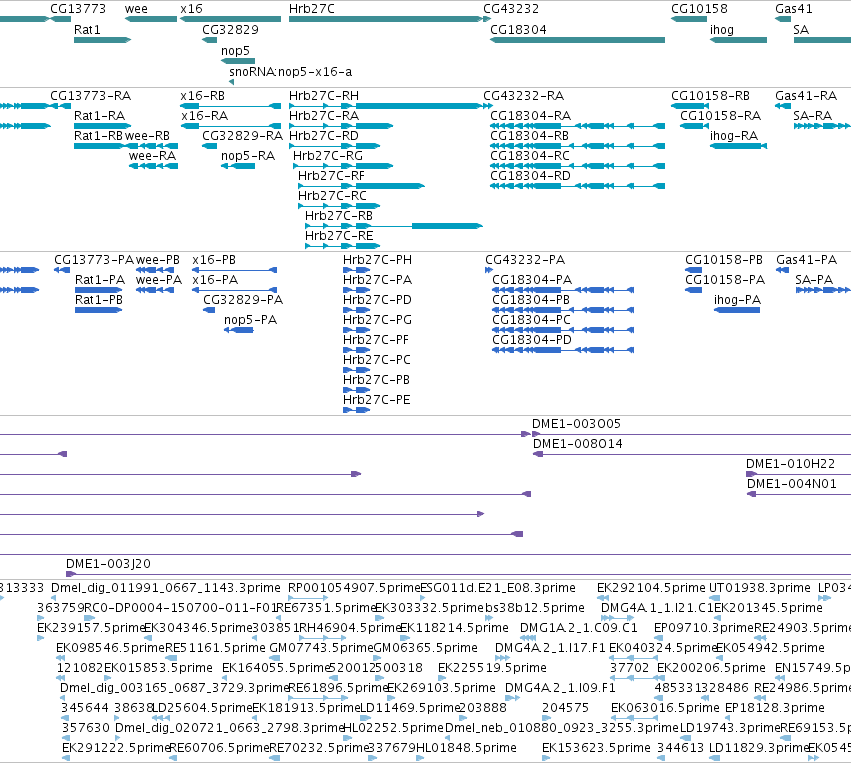The image size is (851, 763).
Task: Select EST Dmel_dig_011991_0667_1143.3prime
Action: tap(166, 588)
